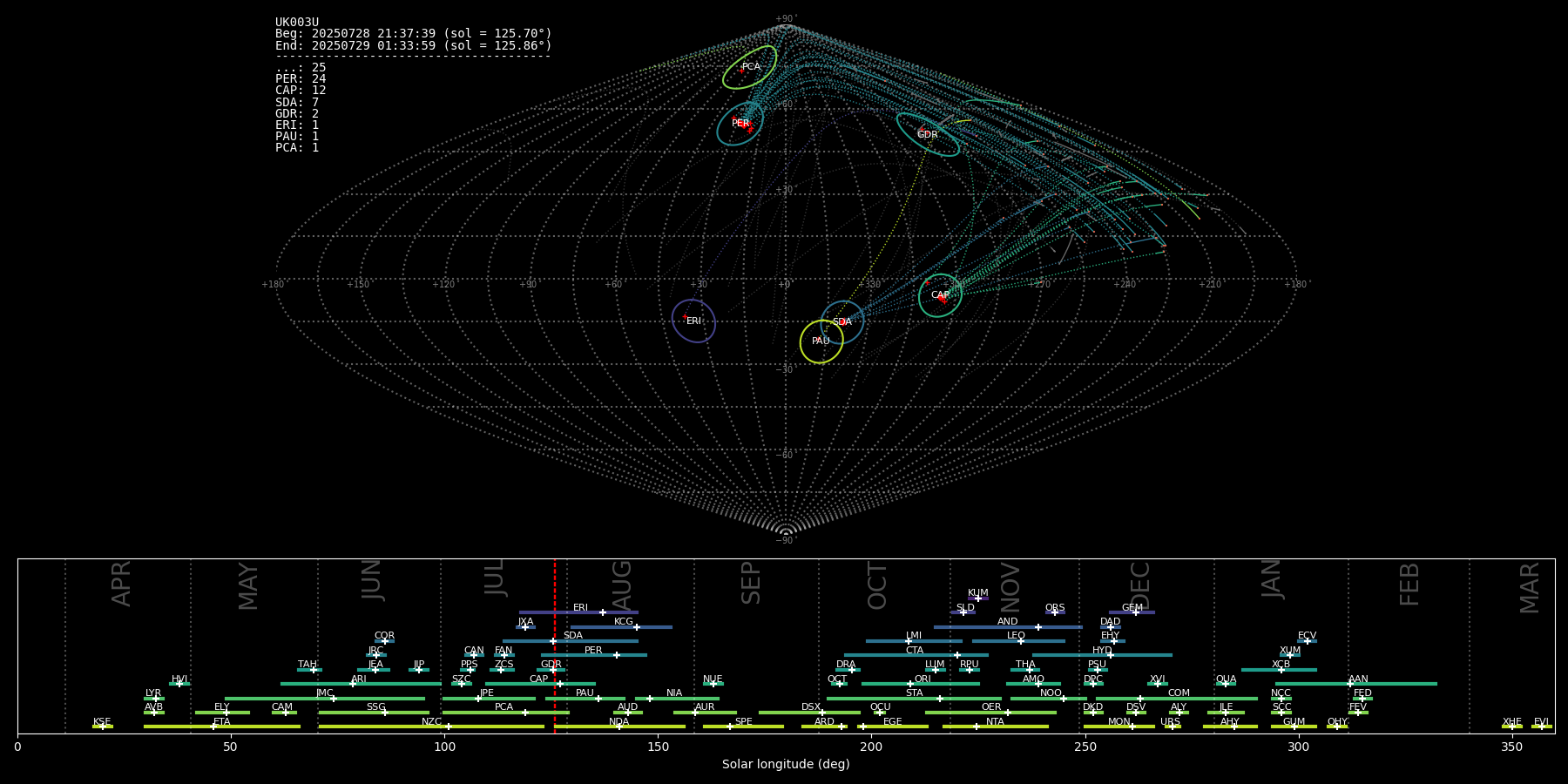Select the KUM shower bar label
The height and width of the screenshot is (784, 1568).
978,593
